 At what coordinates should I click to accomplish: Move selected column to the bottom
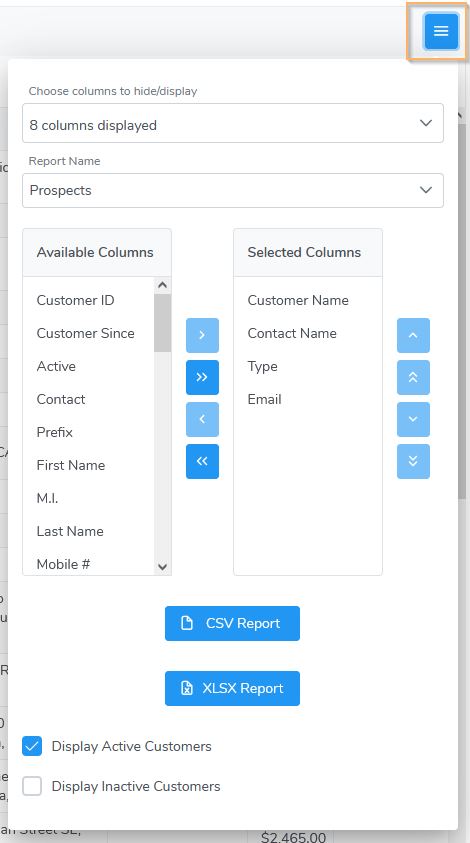tap(413, 461)
